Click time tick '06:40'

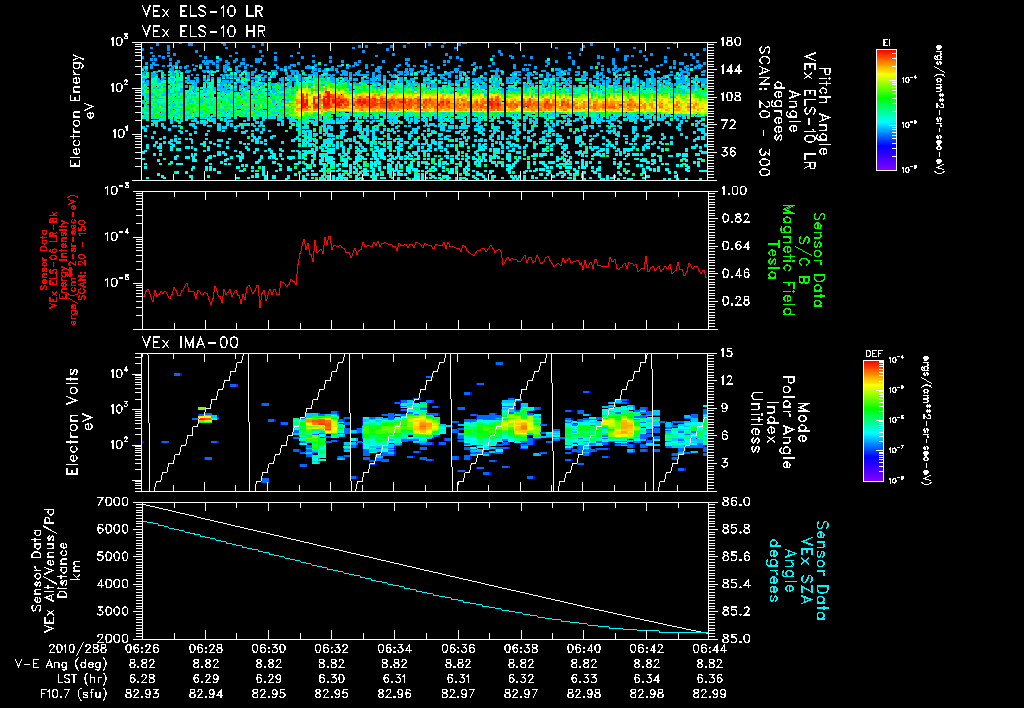[x=583, y=649]
